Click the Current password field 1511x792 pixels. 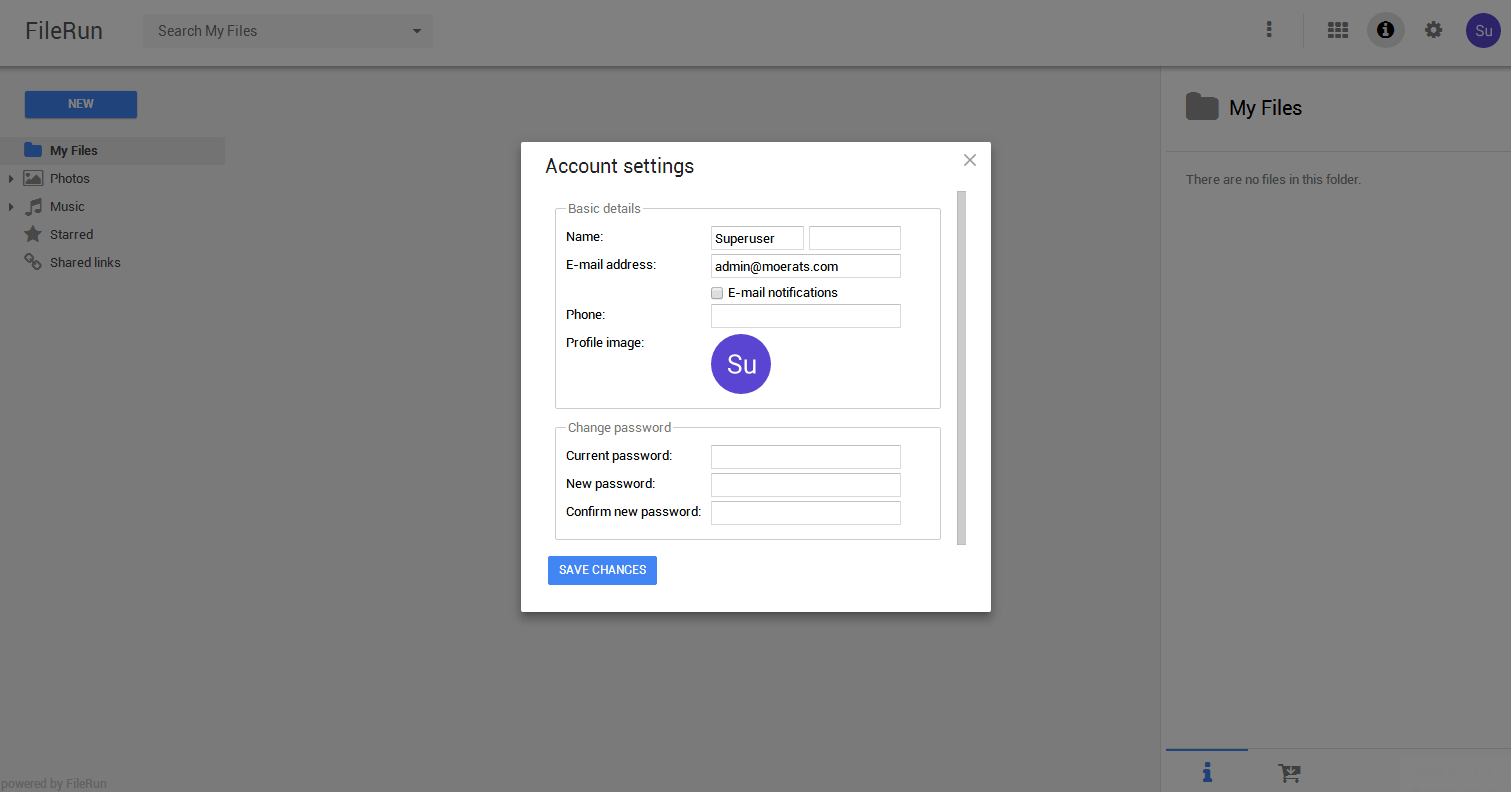806,457
